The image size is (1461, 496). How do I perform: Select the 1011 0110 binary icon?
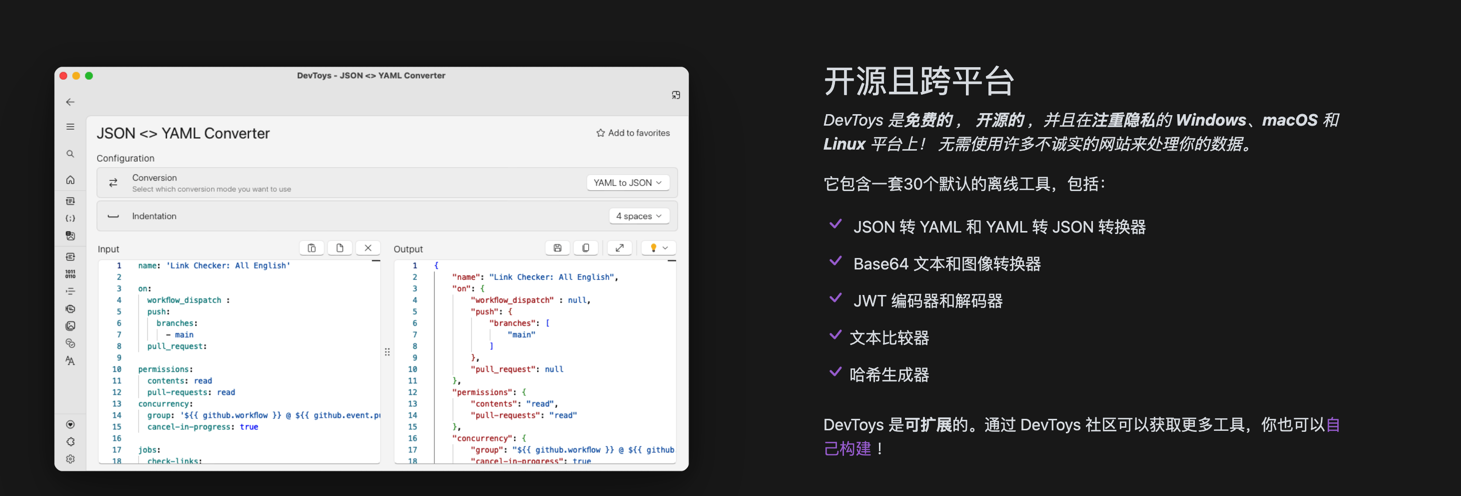pyautogui.click(x=70, y=274)
